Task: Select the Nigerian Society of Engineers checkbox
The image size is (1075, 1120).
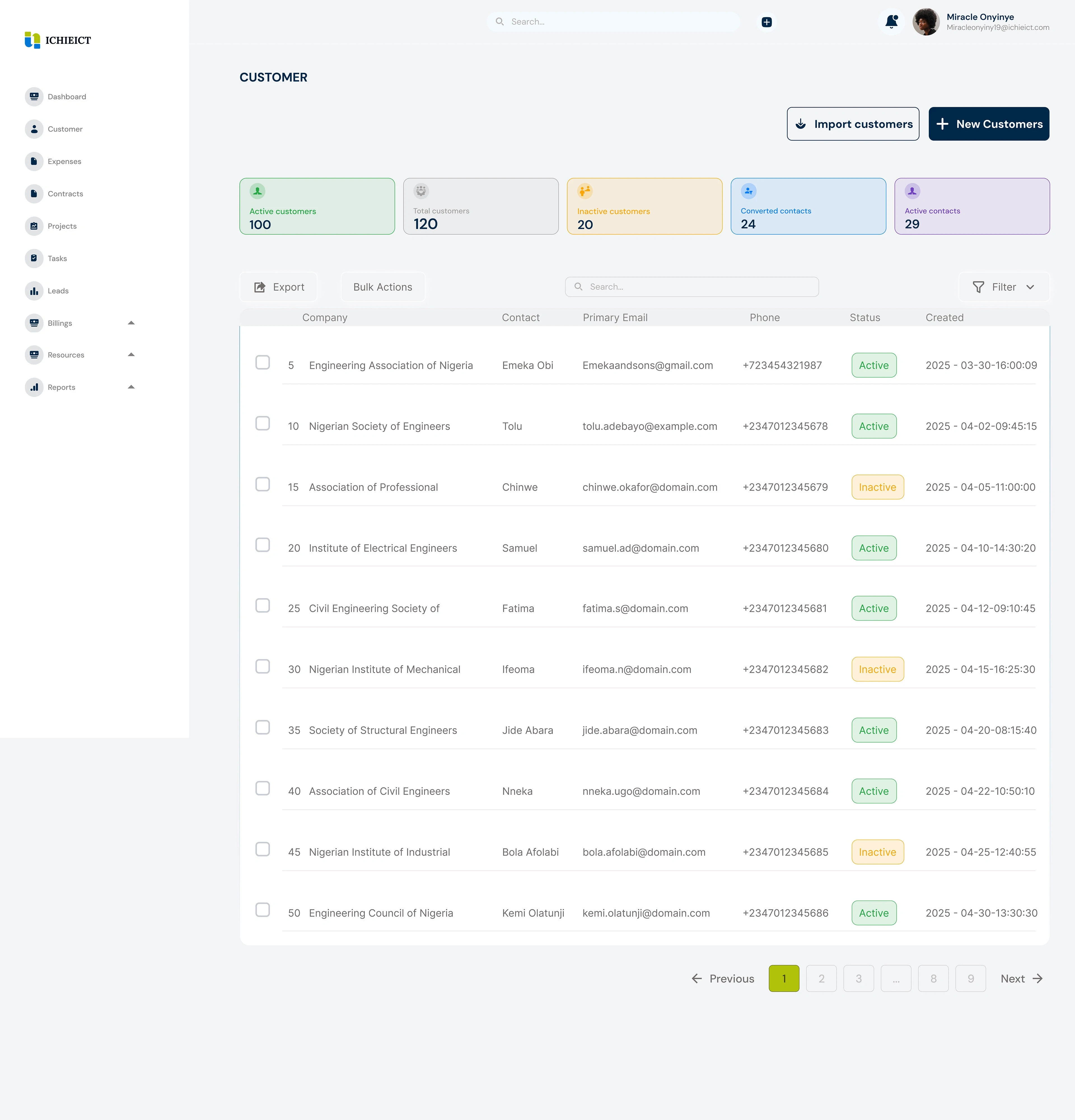Action: tap(263, 423)
